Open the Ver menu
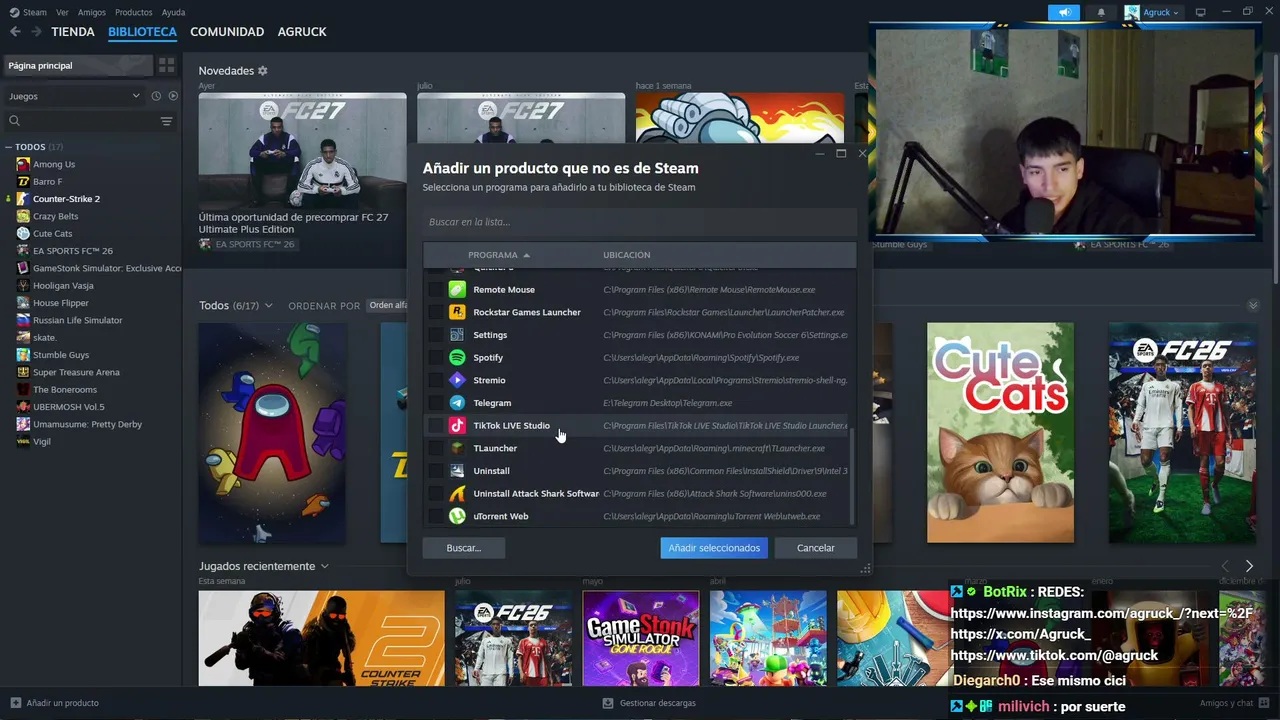This screenshot has width=1280, height=720. coord(62,12)
